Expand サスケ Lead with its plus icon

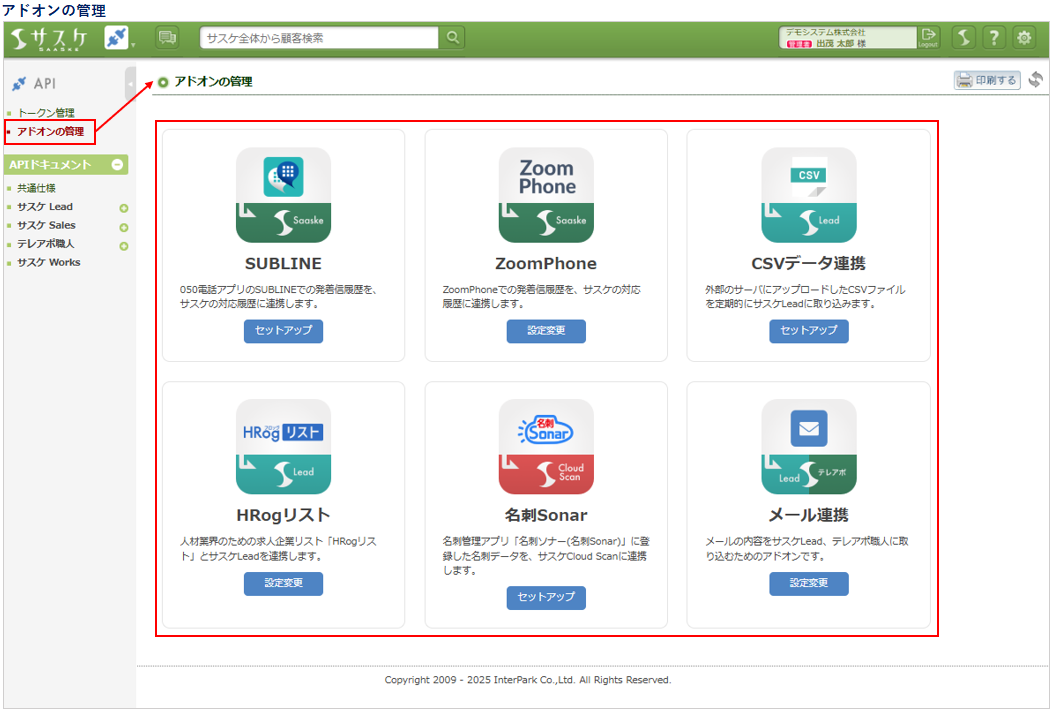click(x=124, y=208)
